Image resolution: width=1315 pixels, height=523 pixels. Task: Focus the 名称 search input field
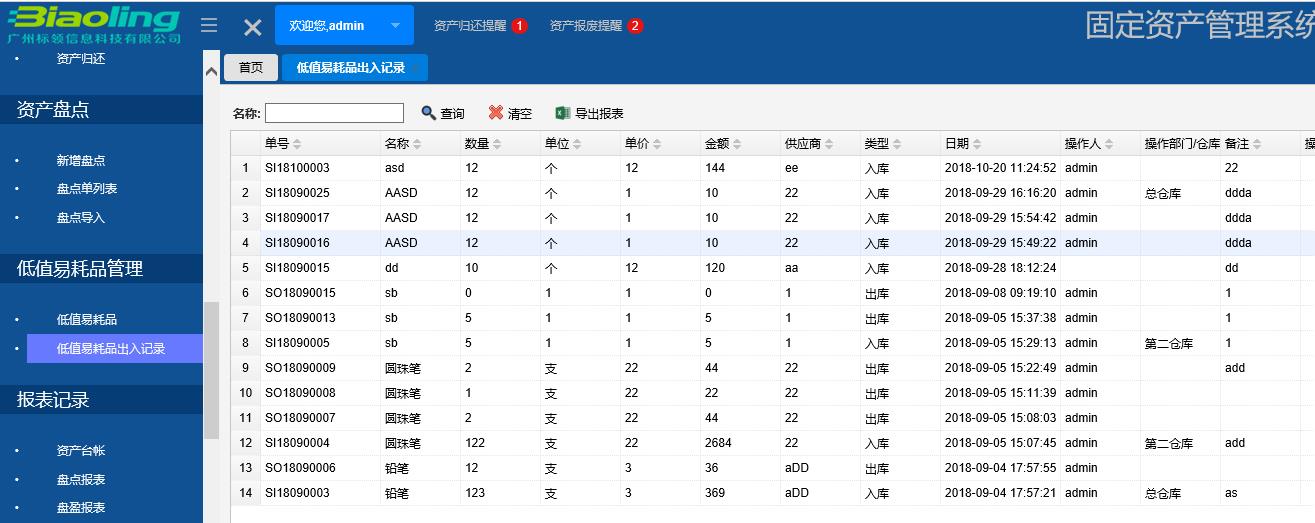tap(334, 114)
